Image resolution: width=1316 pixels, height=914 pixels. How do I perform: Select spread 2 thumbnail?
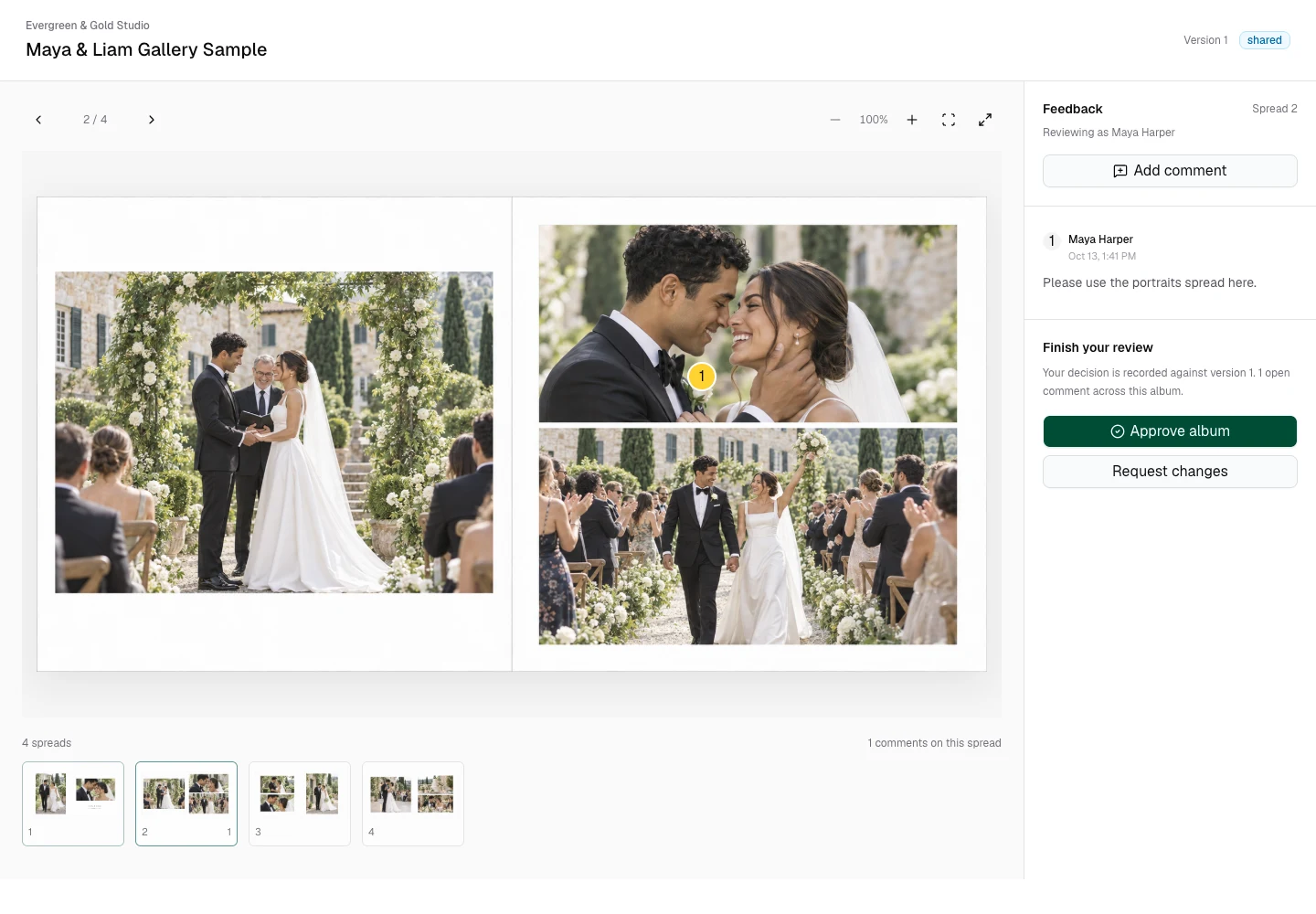pos(186,803)
